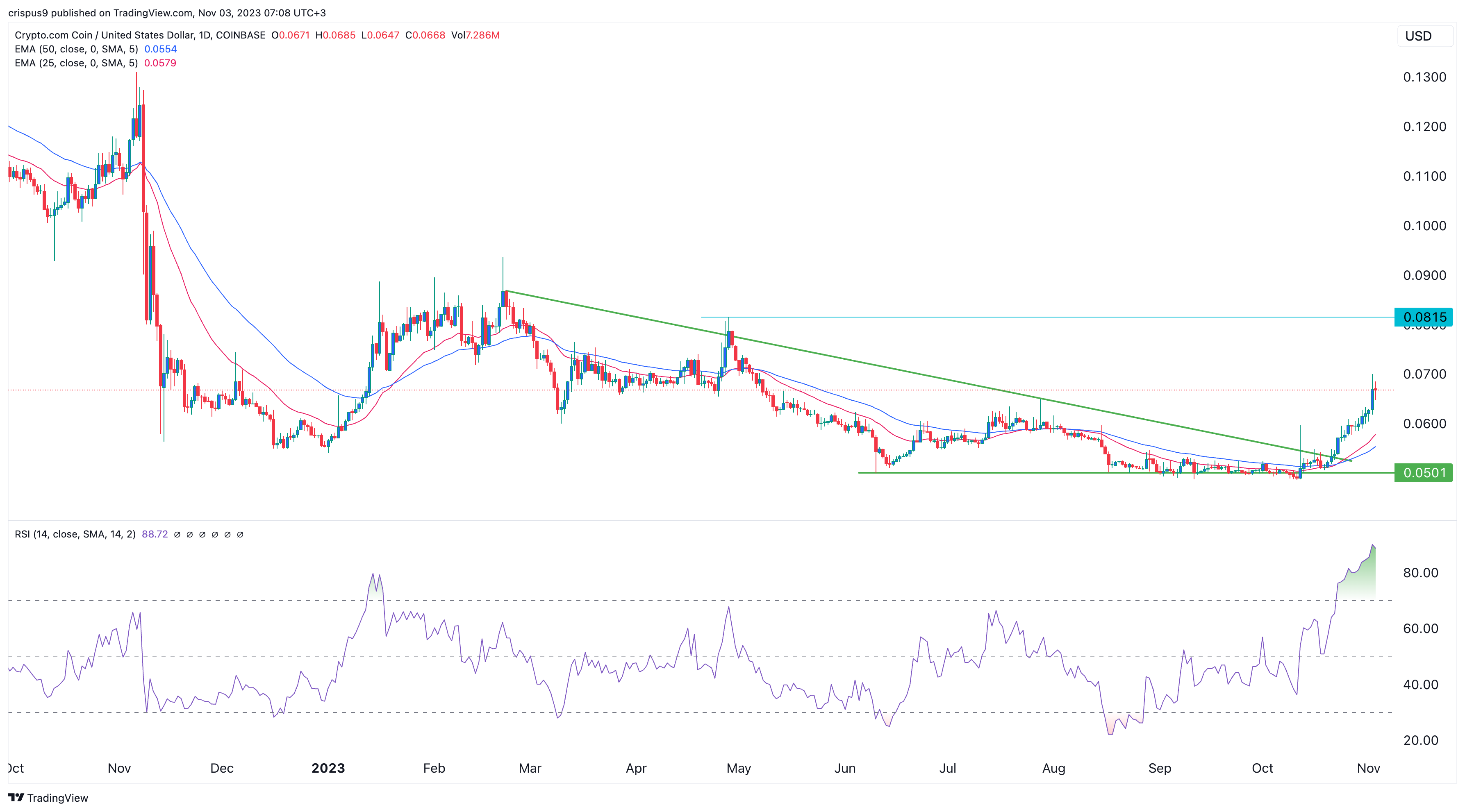Click the last empty-value symbol in RSI legend

click(x=240, y=534)
